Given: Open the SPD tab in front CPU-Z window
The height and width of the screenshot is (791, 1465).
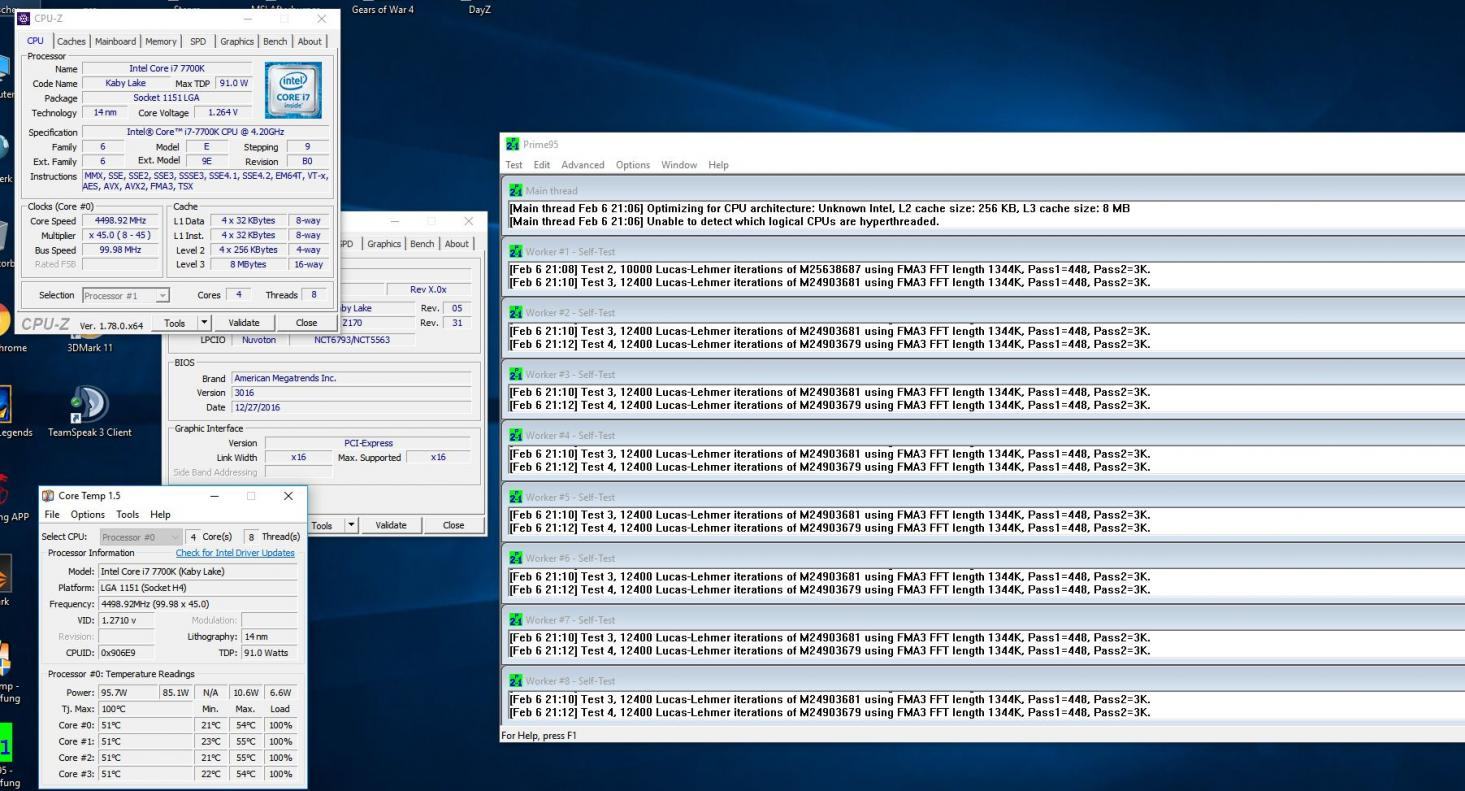Looking at the screenshot, I should [x=198, y=41].
